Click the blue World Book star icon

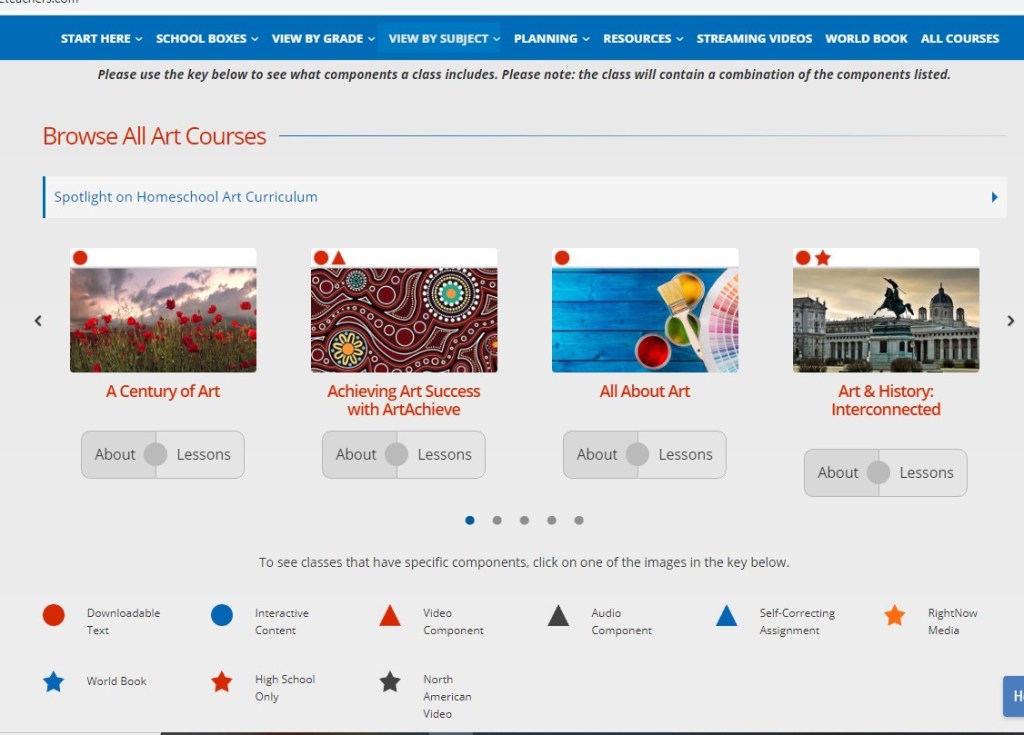click(54, 682)
